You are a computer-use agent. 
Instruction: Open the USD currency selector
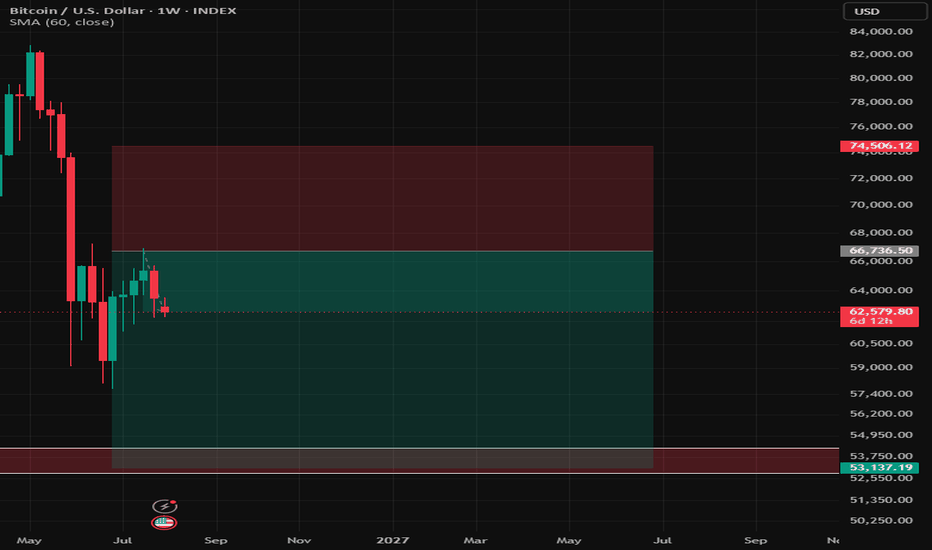pos(884,11)
